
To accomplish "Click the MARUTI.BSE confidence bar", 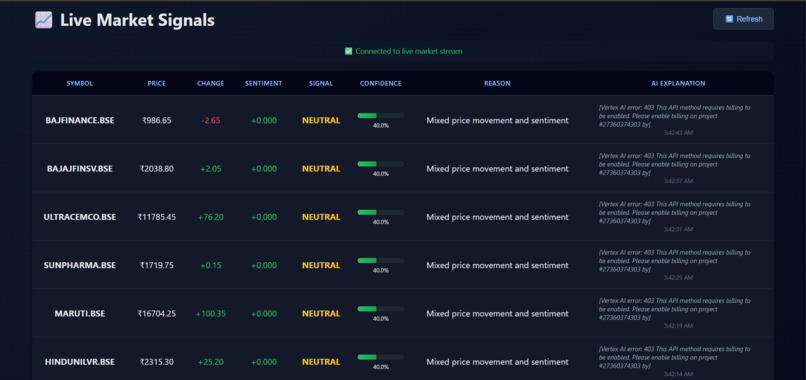I will pos(381,309).
